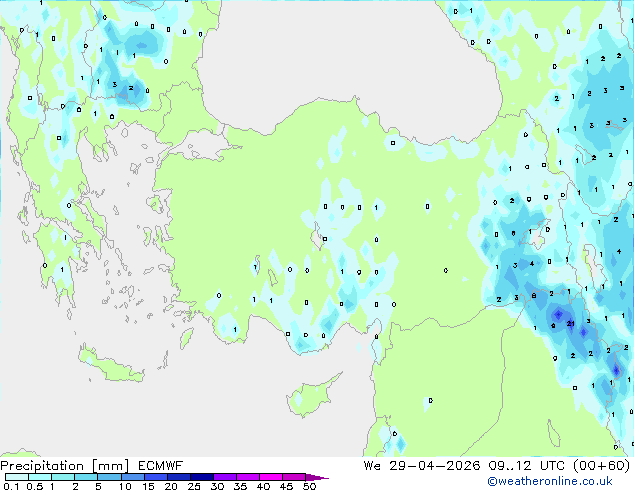Pick the 1–2 mm legend swatch

[63, 477]
